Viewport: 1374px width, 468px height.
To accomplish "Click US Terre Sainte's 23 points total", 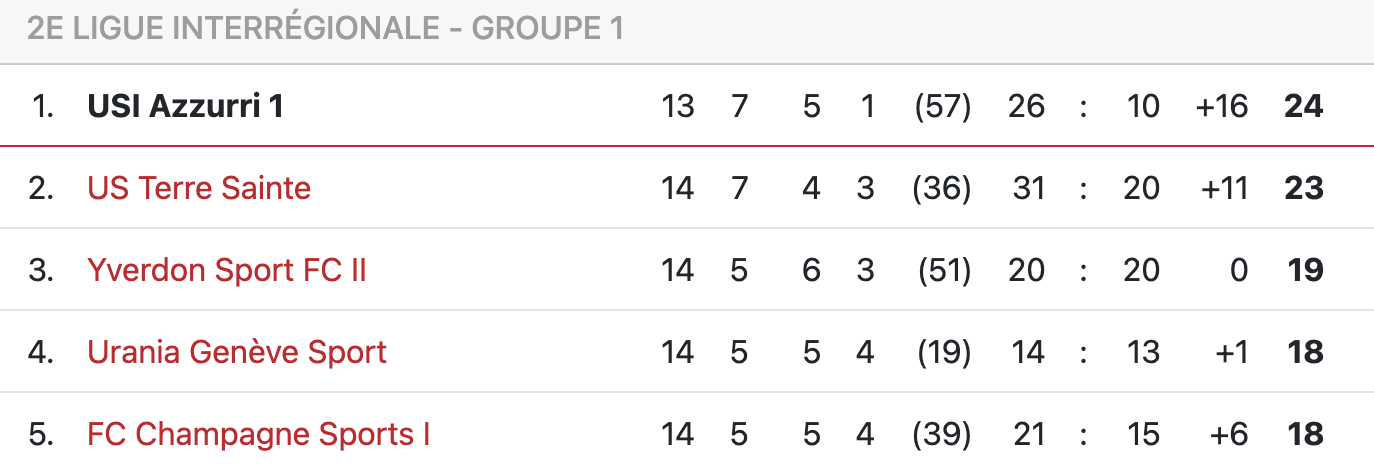I will pos(1304,188).
